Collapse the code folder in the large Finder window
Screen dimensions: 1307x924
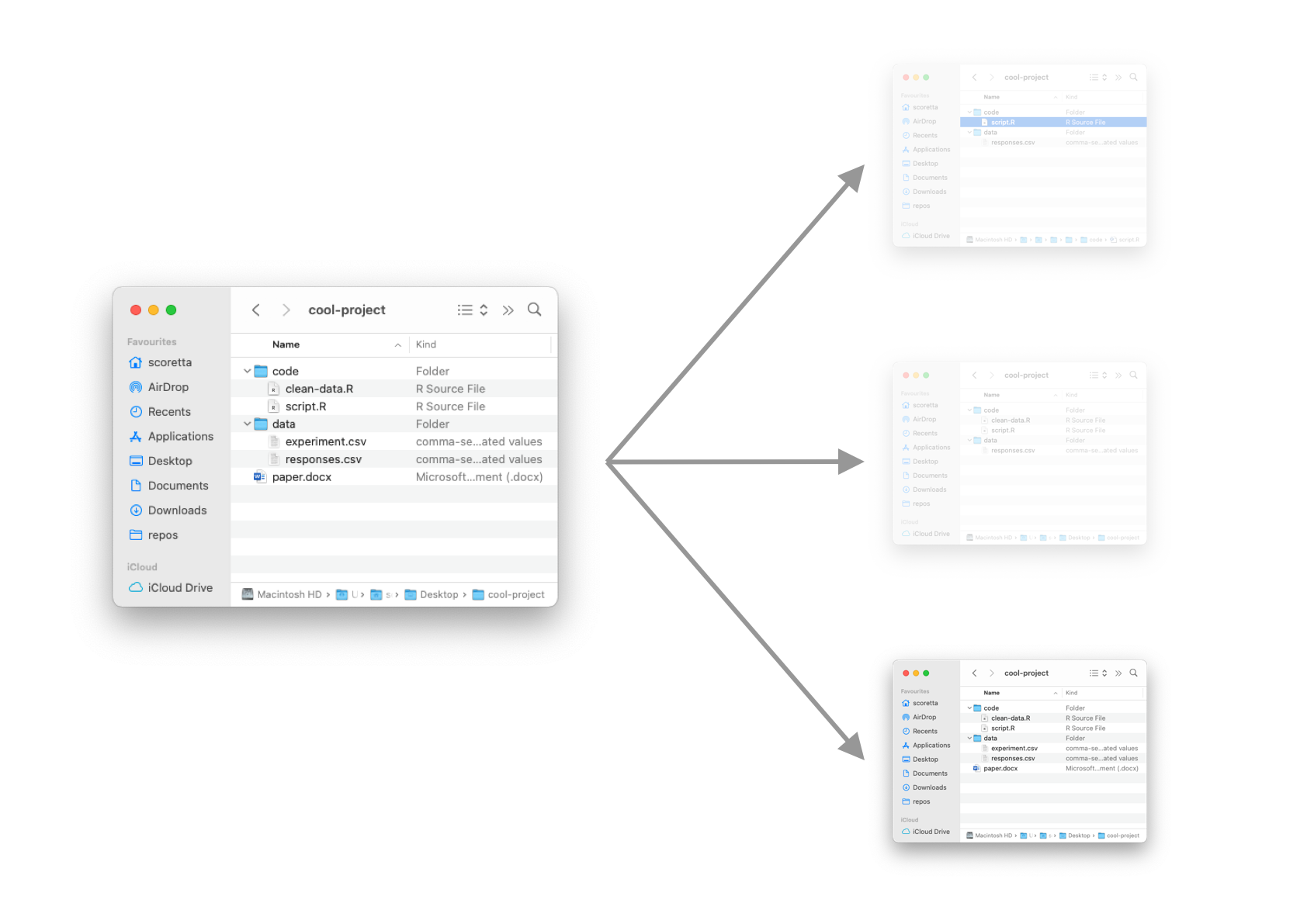(248, 372)
